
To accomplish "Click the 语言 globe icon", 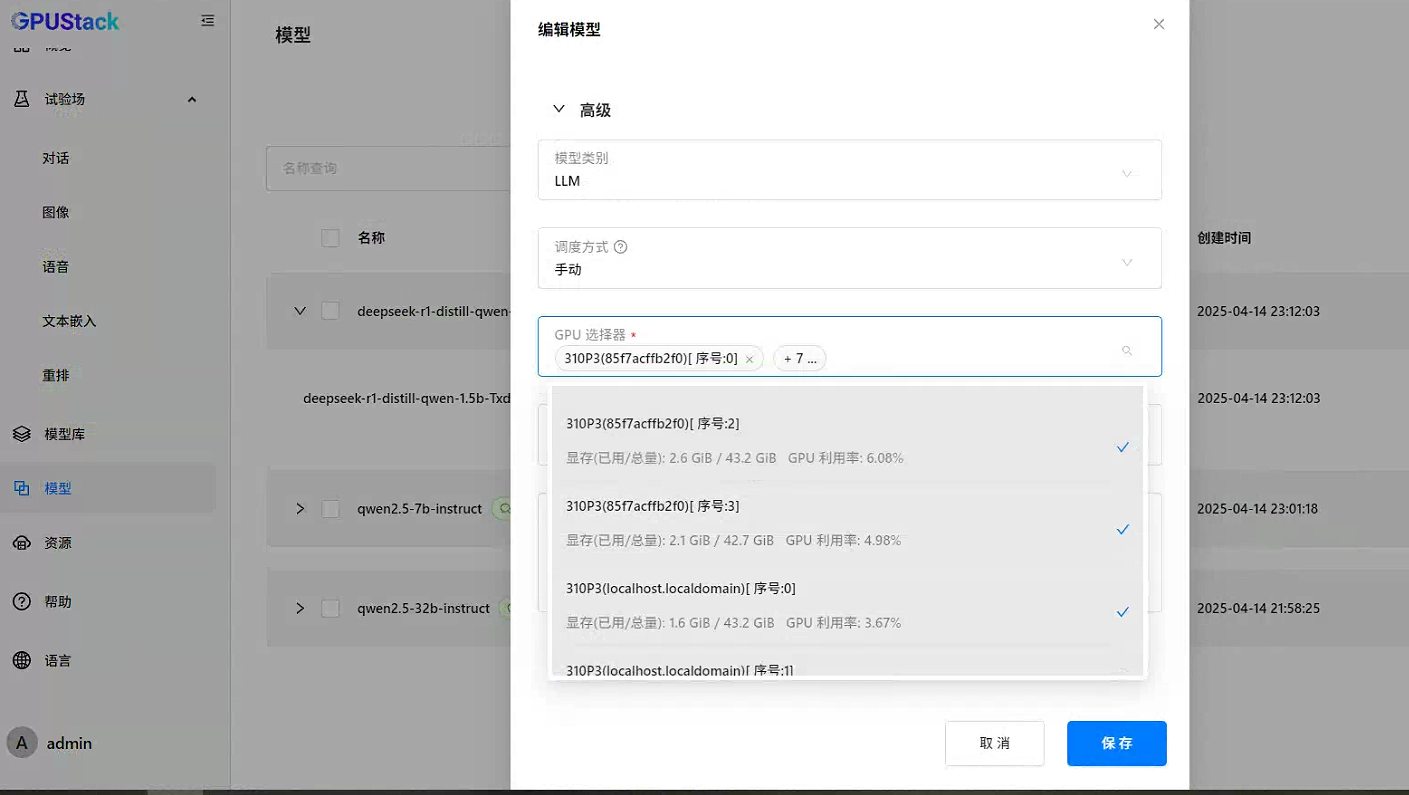I will 21,661.
